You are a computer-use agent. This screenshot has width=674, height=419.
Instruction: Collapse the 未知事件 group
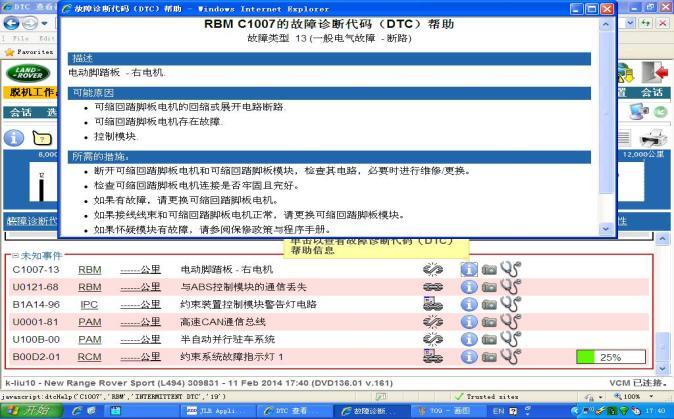(x=15, y=256)
